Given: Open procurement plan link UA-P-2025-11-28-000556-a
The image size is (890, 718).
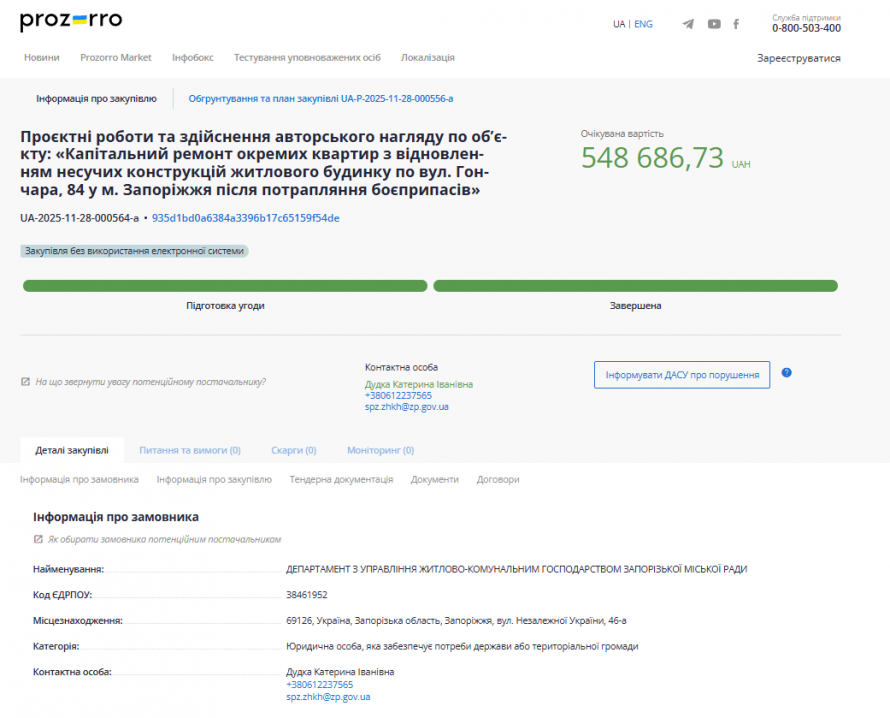Looking at the screenshot, I should coord(320,99).
